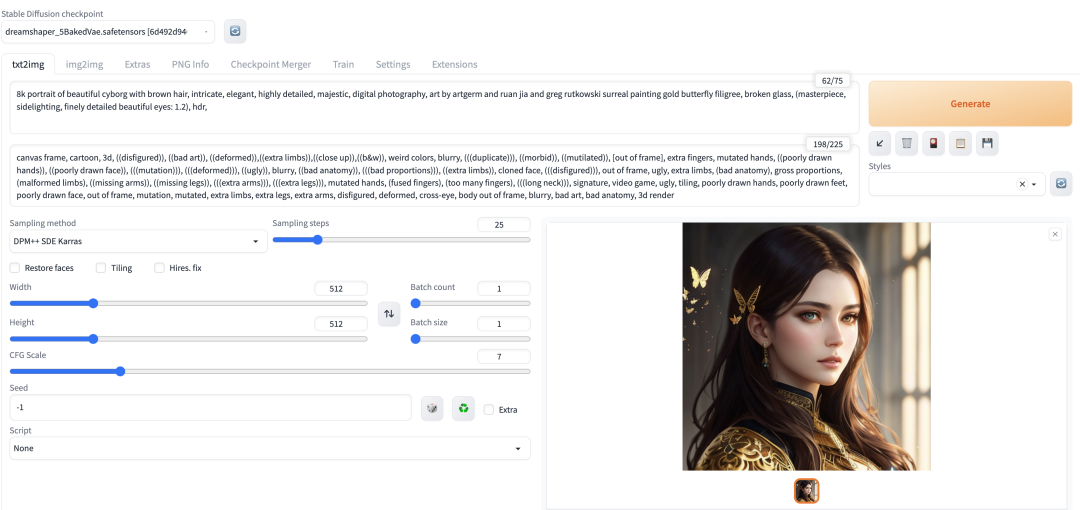
Task: Reuse last seed with the recycle icon
Action: (x=464, y=408)
